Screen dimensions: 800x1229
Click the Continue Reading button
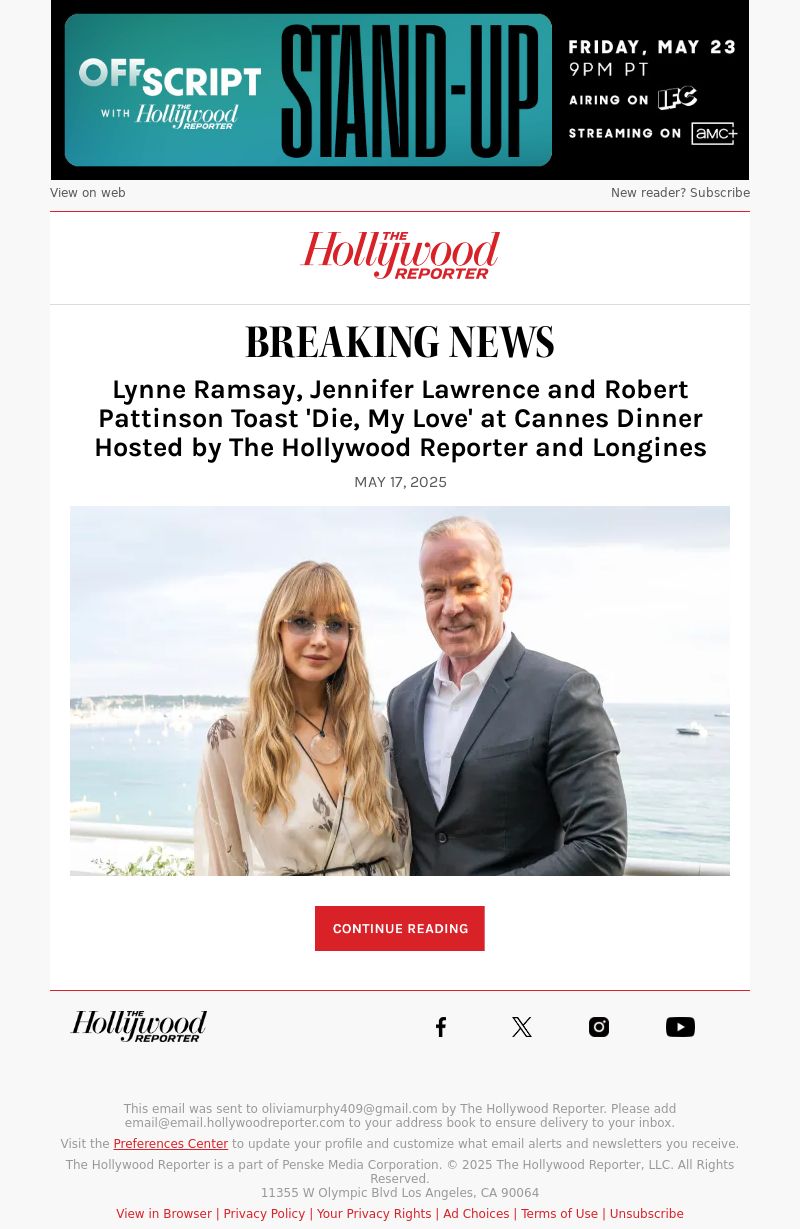click(400, 928)
